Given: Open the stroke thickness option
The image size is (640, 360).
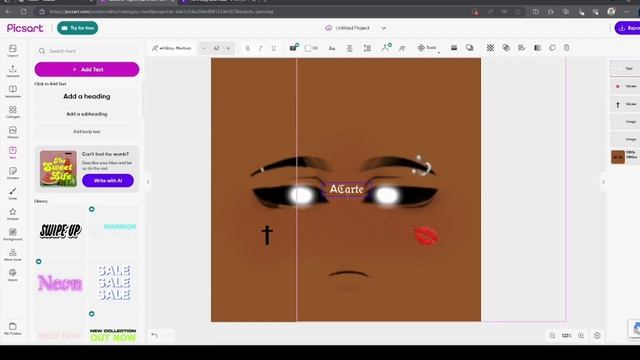Looking at the screenshot, I should [x=454, y=48].
